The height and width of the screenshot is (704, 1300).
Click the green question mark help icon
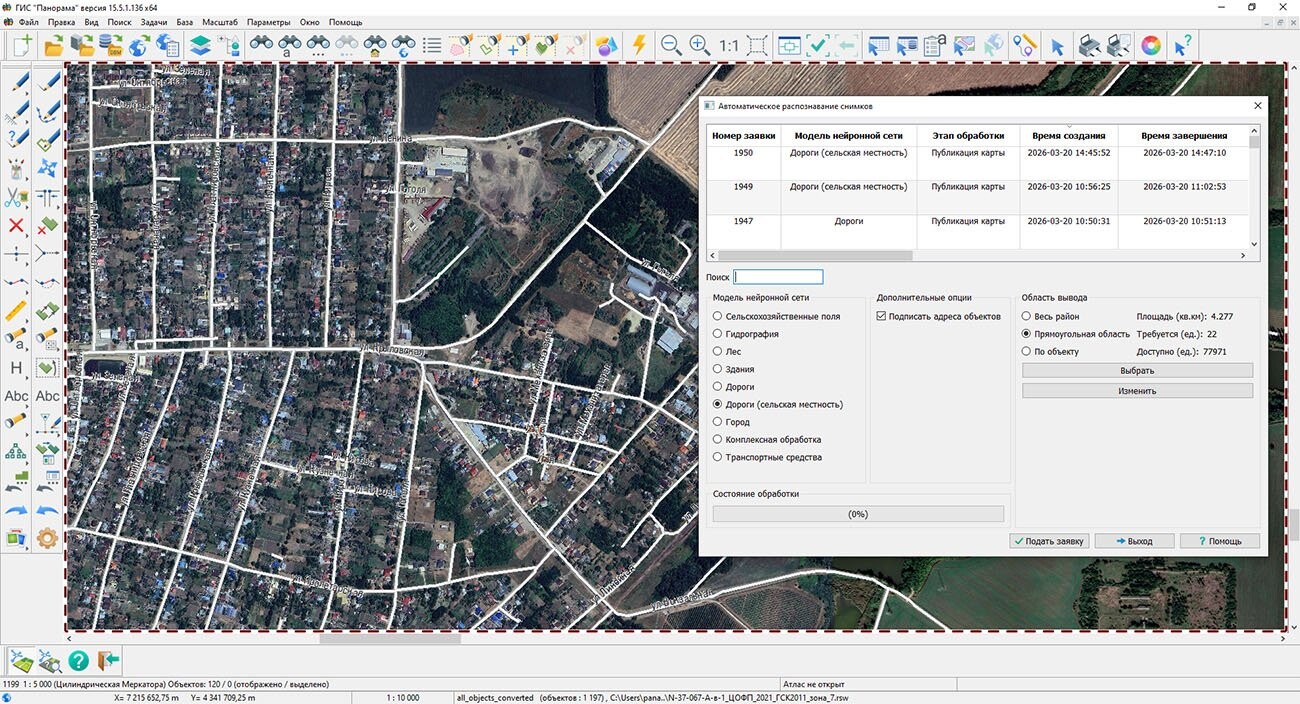click(x=78, y=660)
